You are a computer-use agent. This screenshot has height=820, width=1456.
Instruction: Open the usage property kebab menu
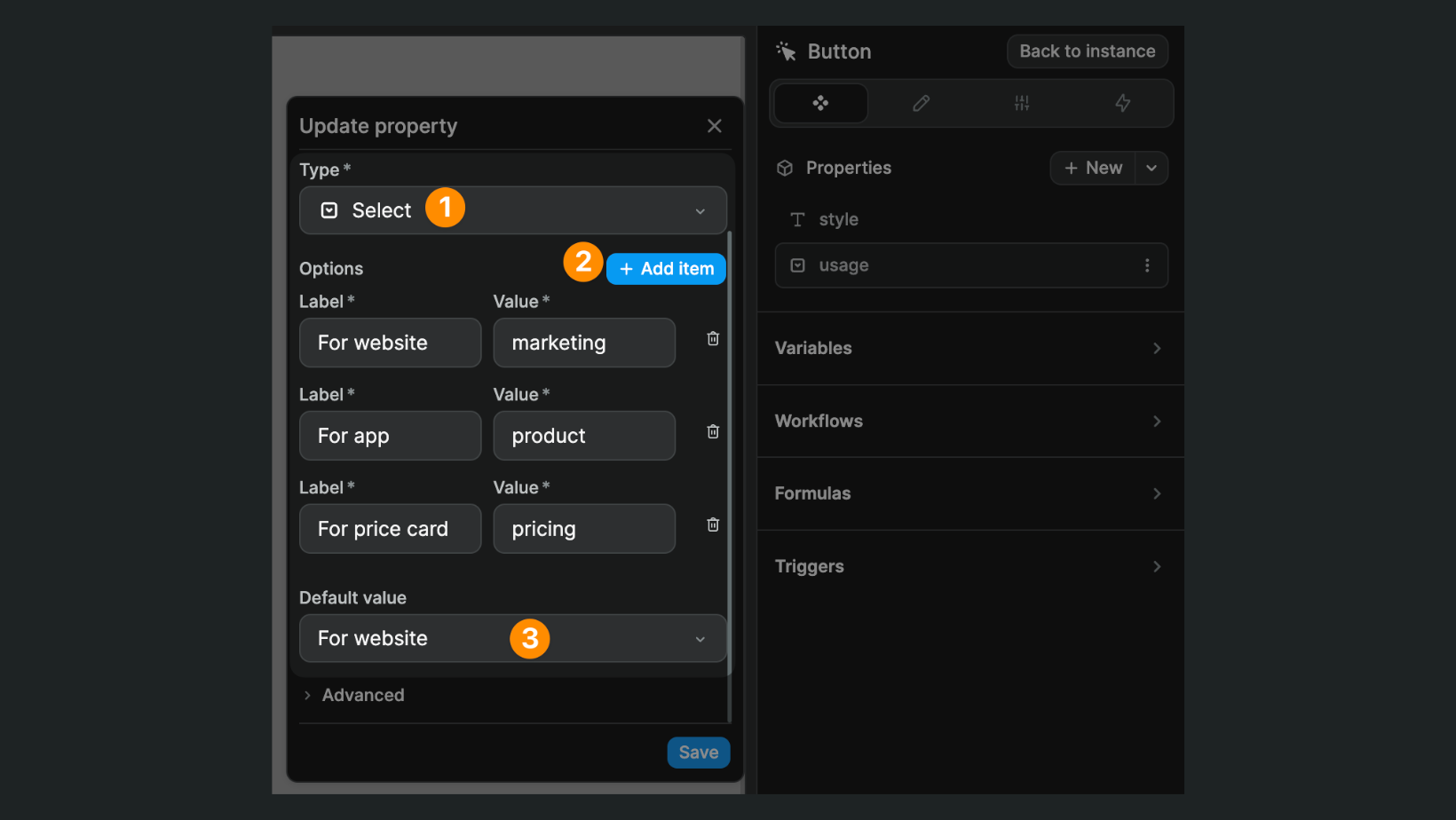coord(1147,264)
